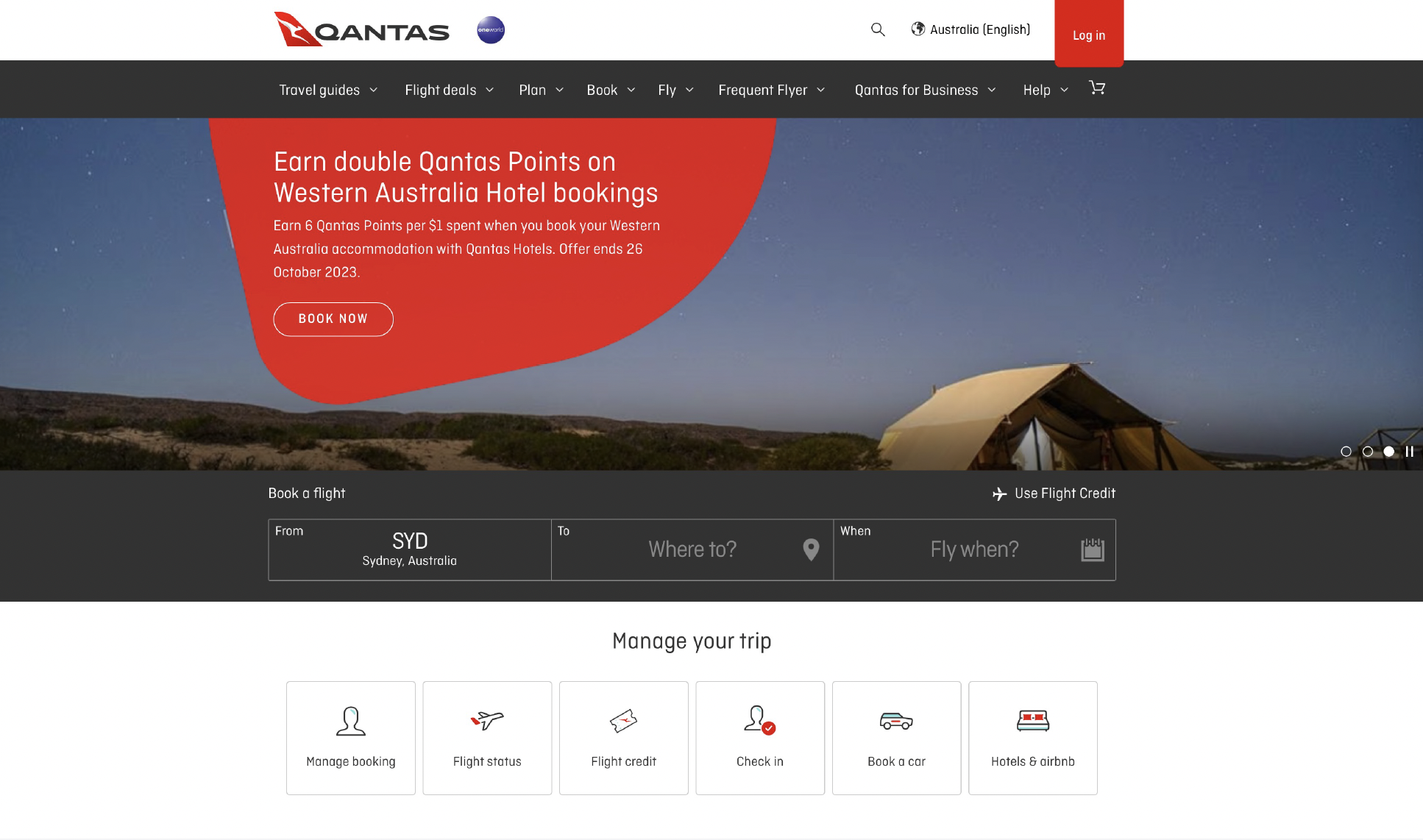This screenshot has height=840, width=1423.
Task: Click the 'Where to?' destination field
Action: [x=692, y=550]
